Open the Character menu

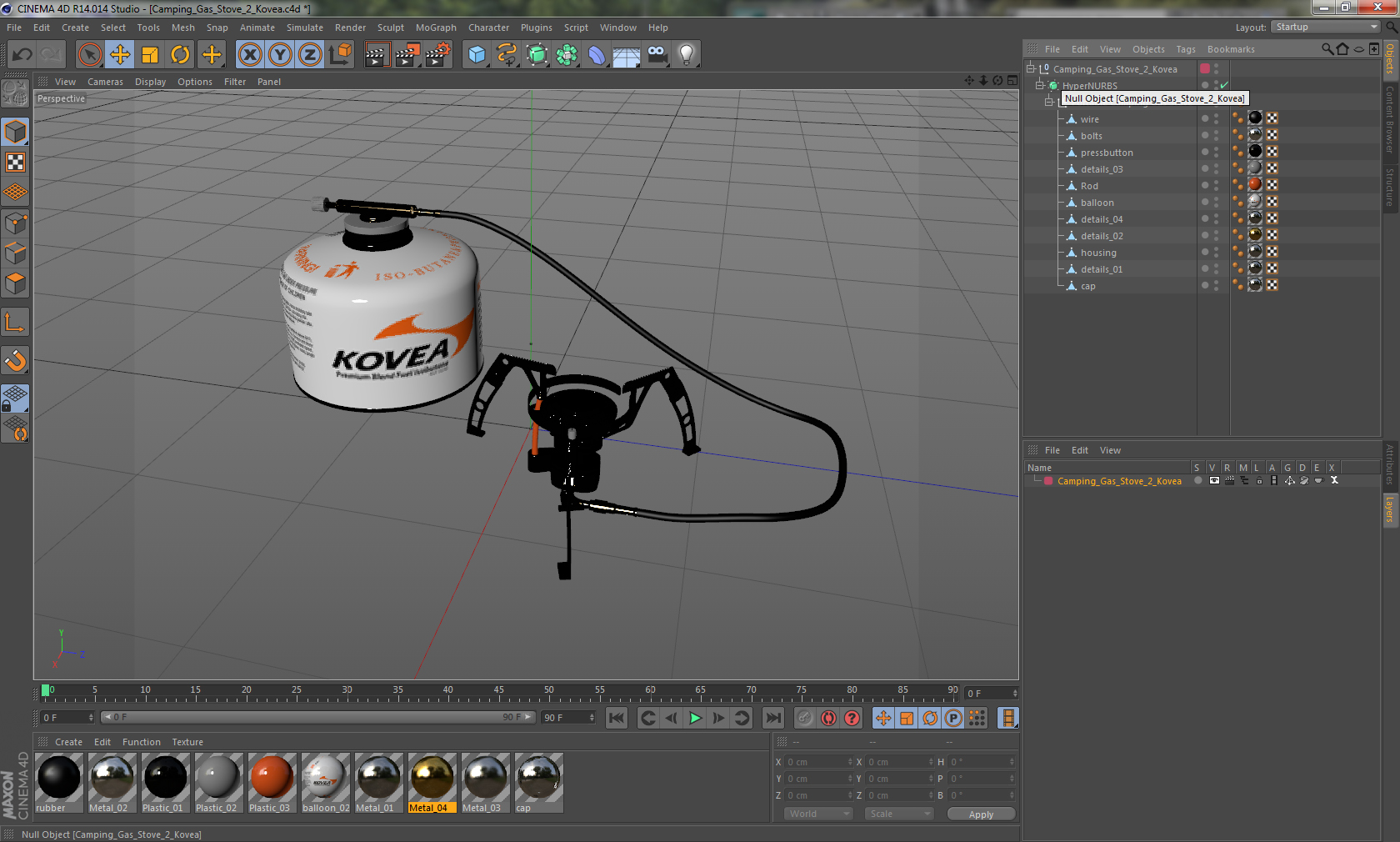[488, 28]
